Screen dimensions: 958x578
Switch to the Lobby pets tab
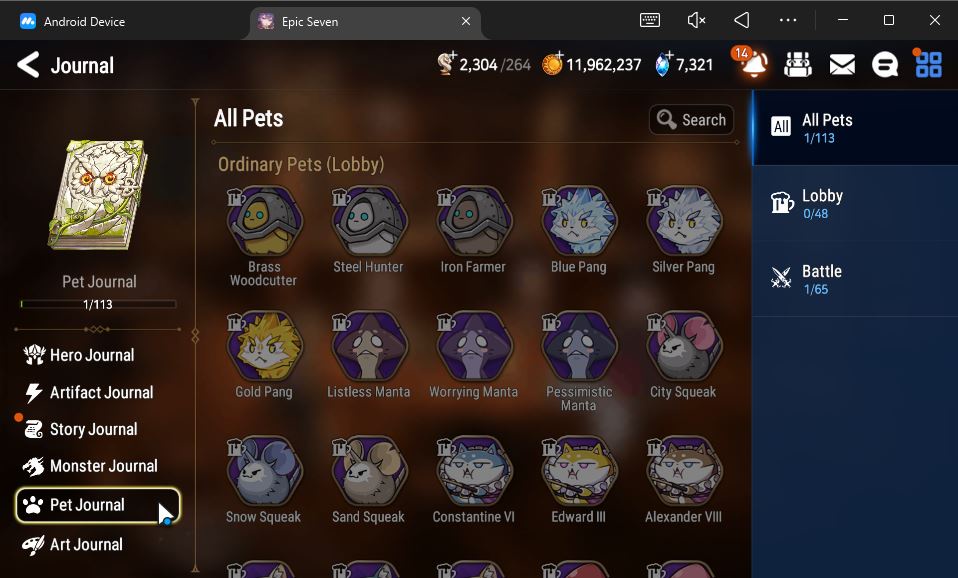click(x=855, y=203)
